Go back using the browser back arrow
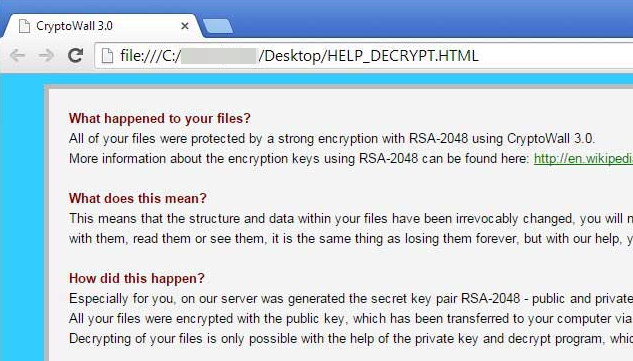Viewport: 633px width, 361px height. 17,55
